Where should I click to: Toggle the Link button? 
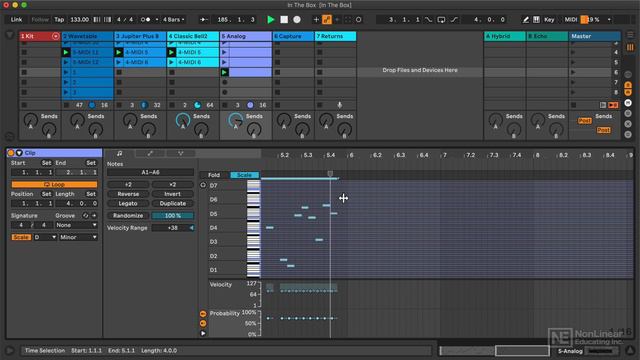pyautogui.click(x=16, y=19)
